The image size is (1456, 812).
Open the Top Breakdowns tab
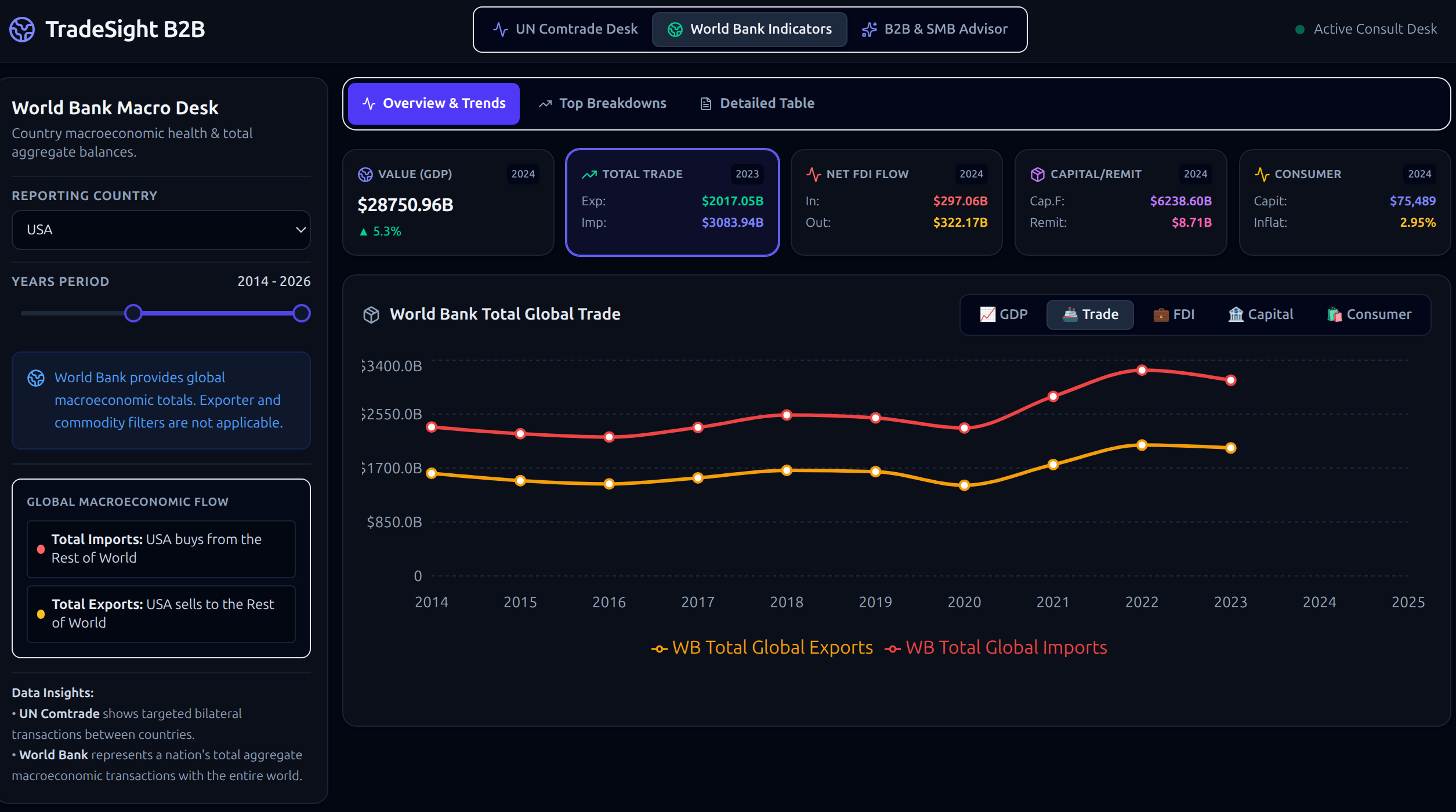[603, 103]
